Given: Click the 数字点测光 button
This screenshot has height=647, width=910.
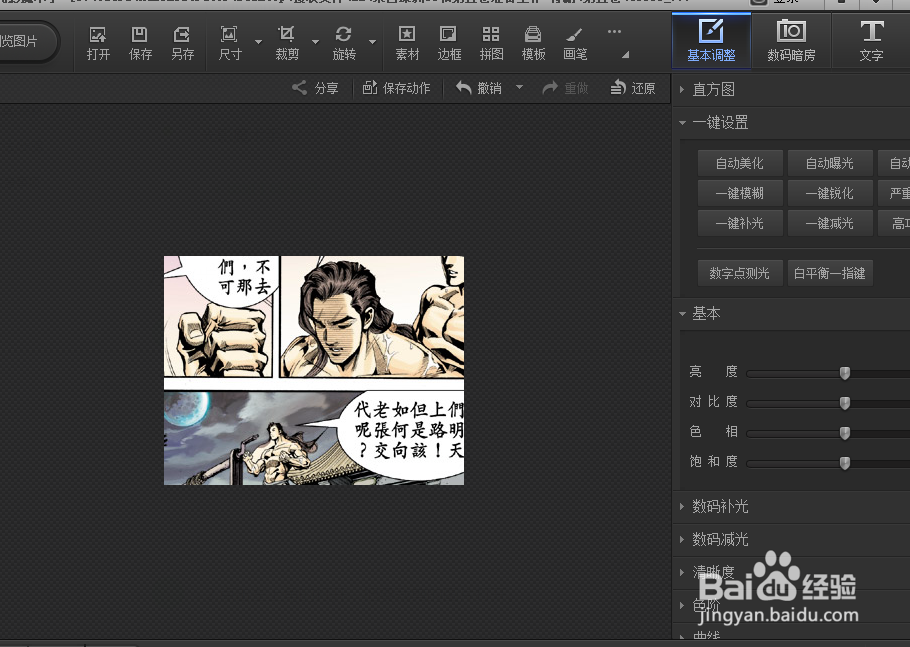Looking at the screenshot, I should [x=740, y=273].
